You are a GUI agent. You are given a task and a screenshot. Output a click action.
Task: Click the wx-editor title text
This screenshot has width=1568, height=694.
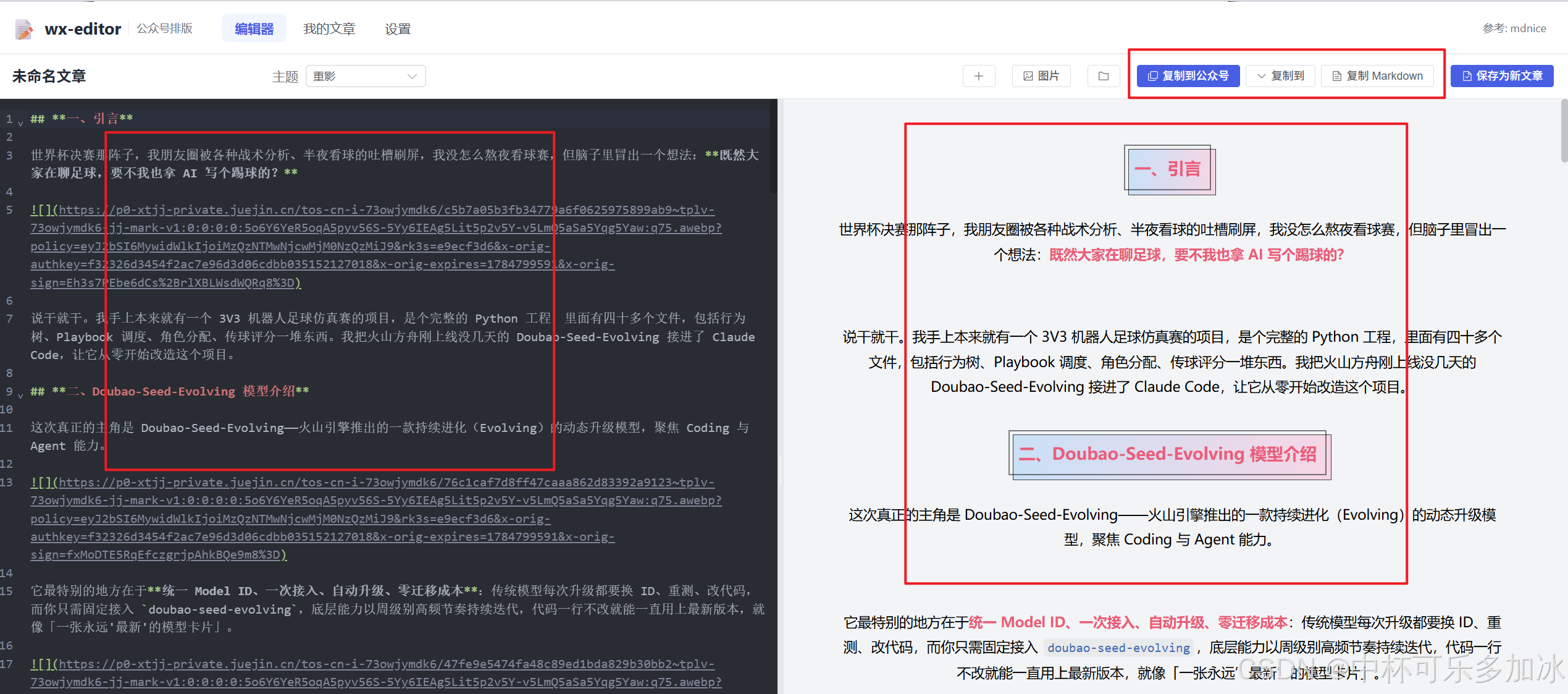click(83, 29)
